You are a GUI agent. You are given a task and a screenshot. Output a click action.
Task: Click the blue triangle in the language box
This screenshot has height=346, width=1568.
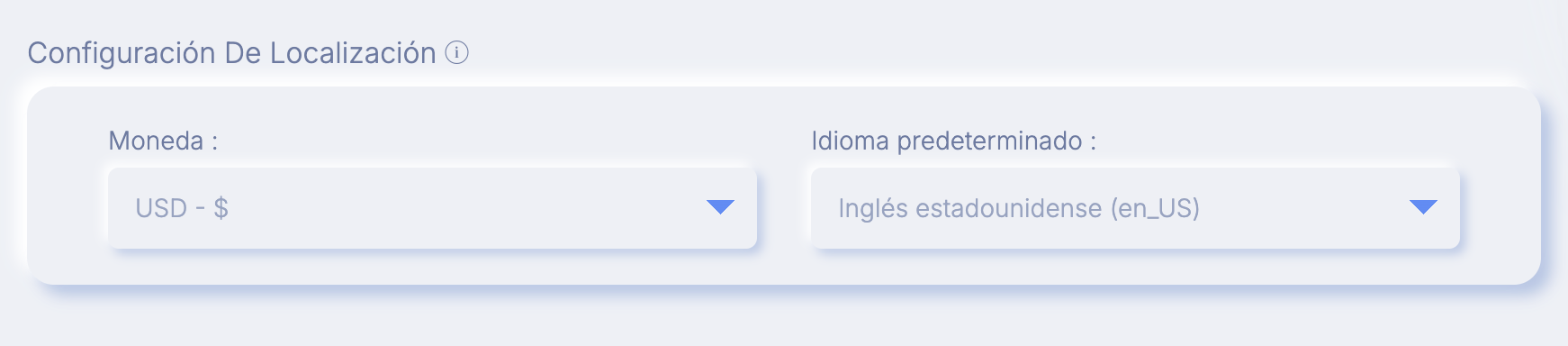(x=1422, y=207)
